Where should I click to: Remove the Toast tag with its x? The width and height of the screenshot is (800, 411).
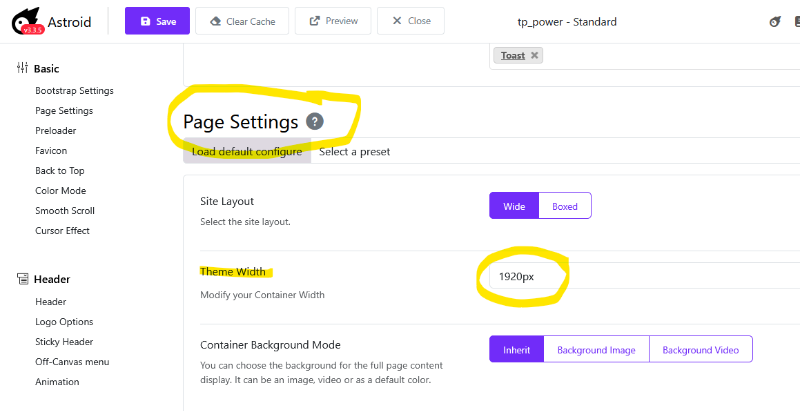click(535, 56)
